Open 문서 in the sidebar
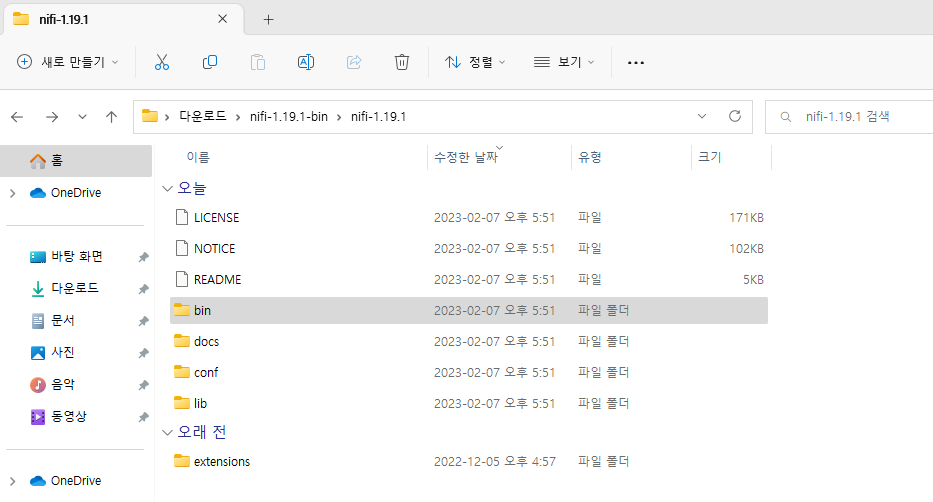The width and height of the screenshot is (933, 502). click(62, 321)
